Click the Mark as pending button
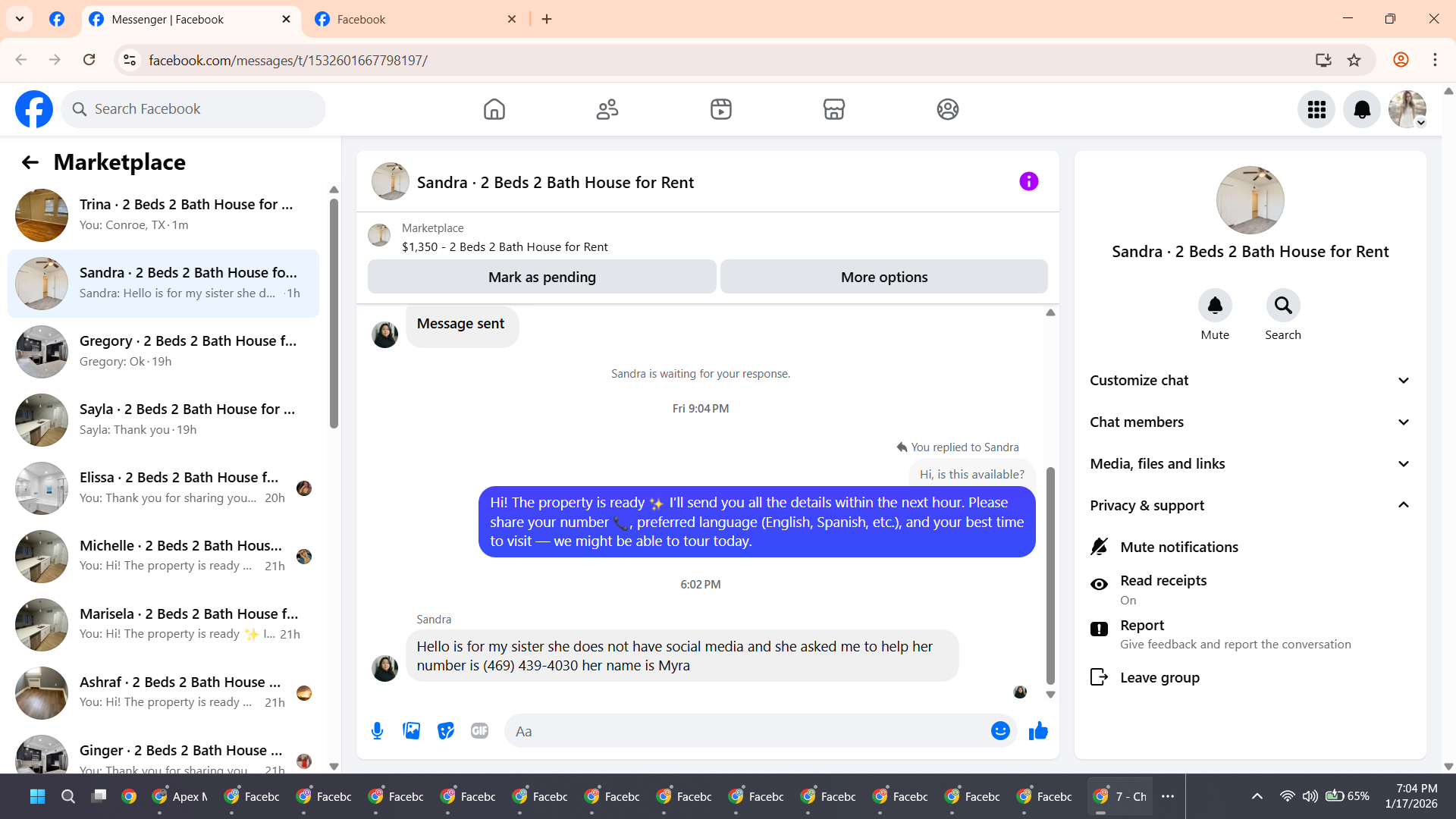The image size is (1456, 819). coord(541,278)
